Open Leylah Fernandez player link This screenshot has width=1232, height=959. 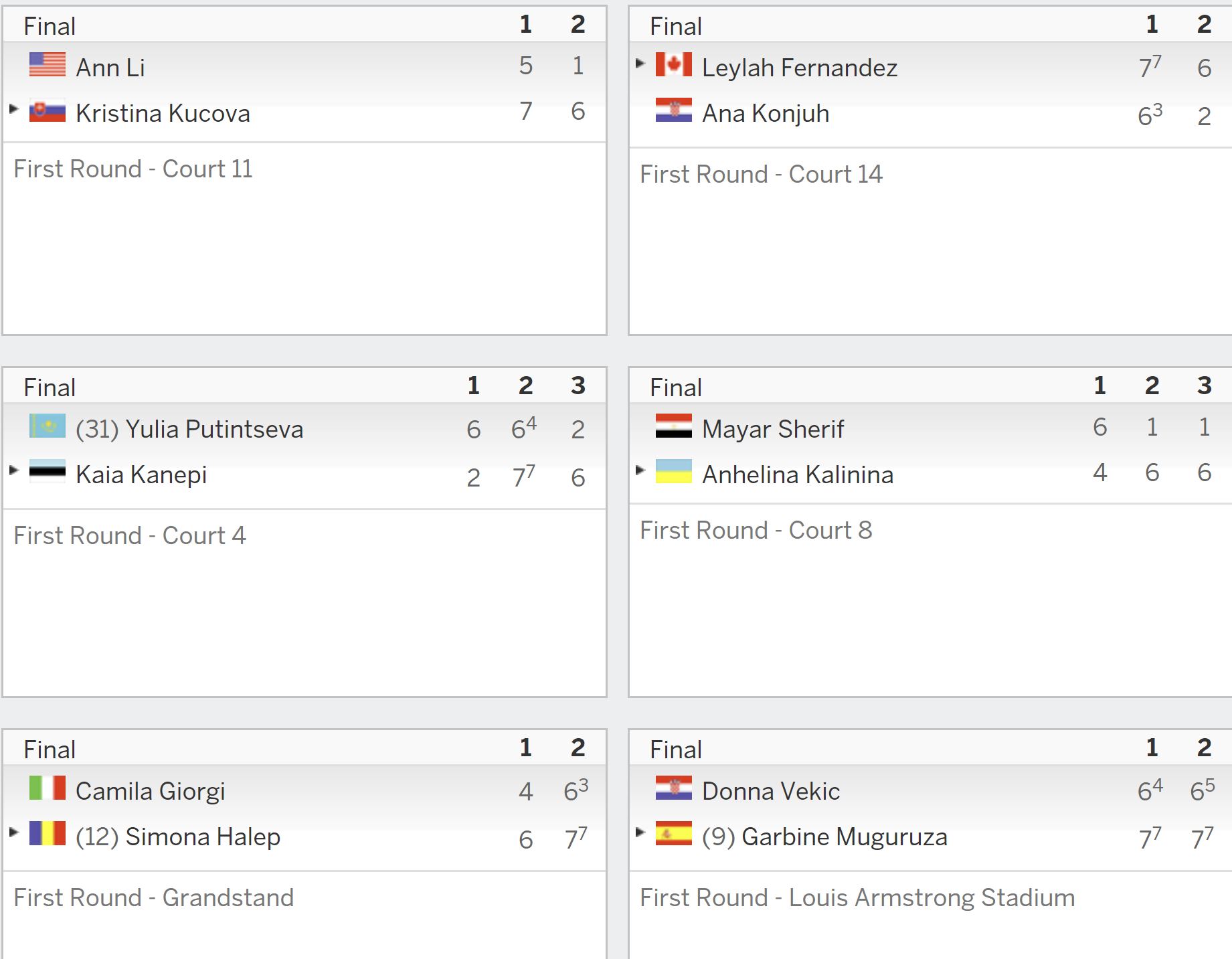pos(800,68)
